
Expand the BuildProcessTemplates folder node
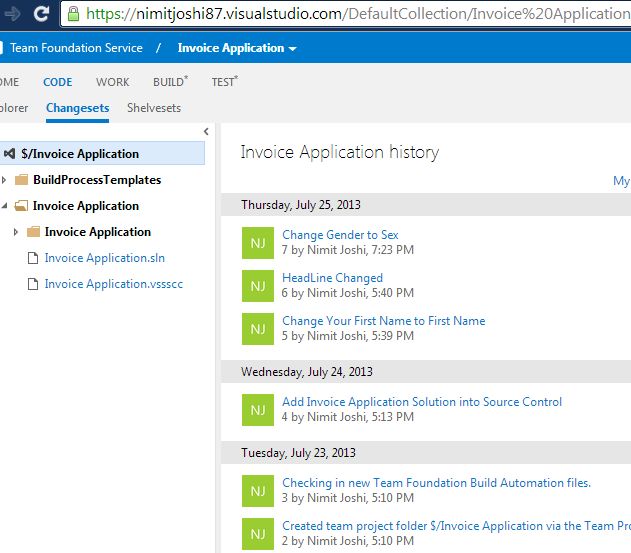coord(5,180)
